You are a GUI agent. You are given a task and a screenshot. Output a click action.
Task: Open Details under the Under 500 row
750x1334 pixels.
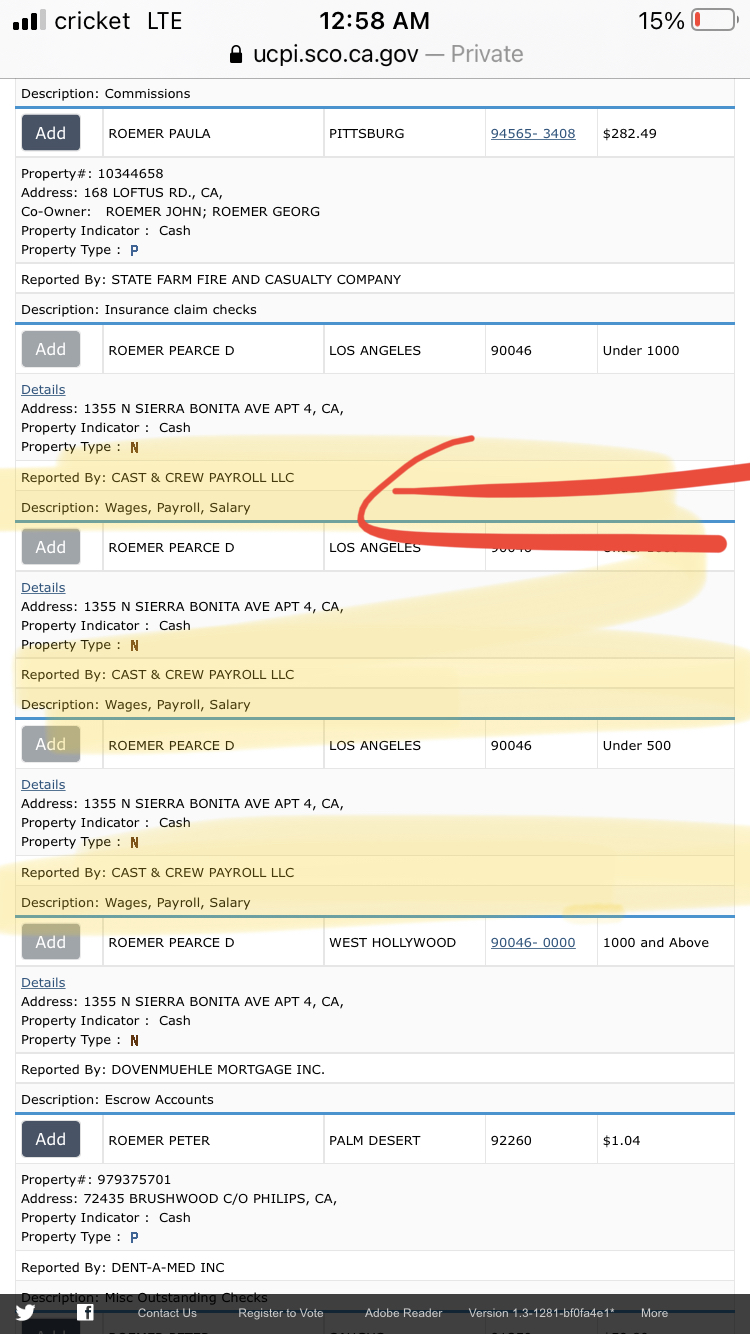(x=43, y=784)
